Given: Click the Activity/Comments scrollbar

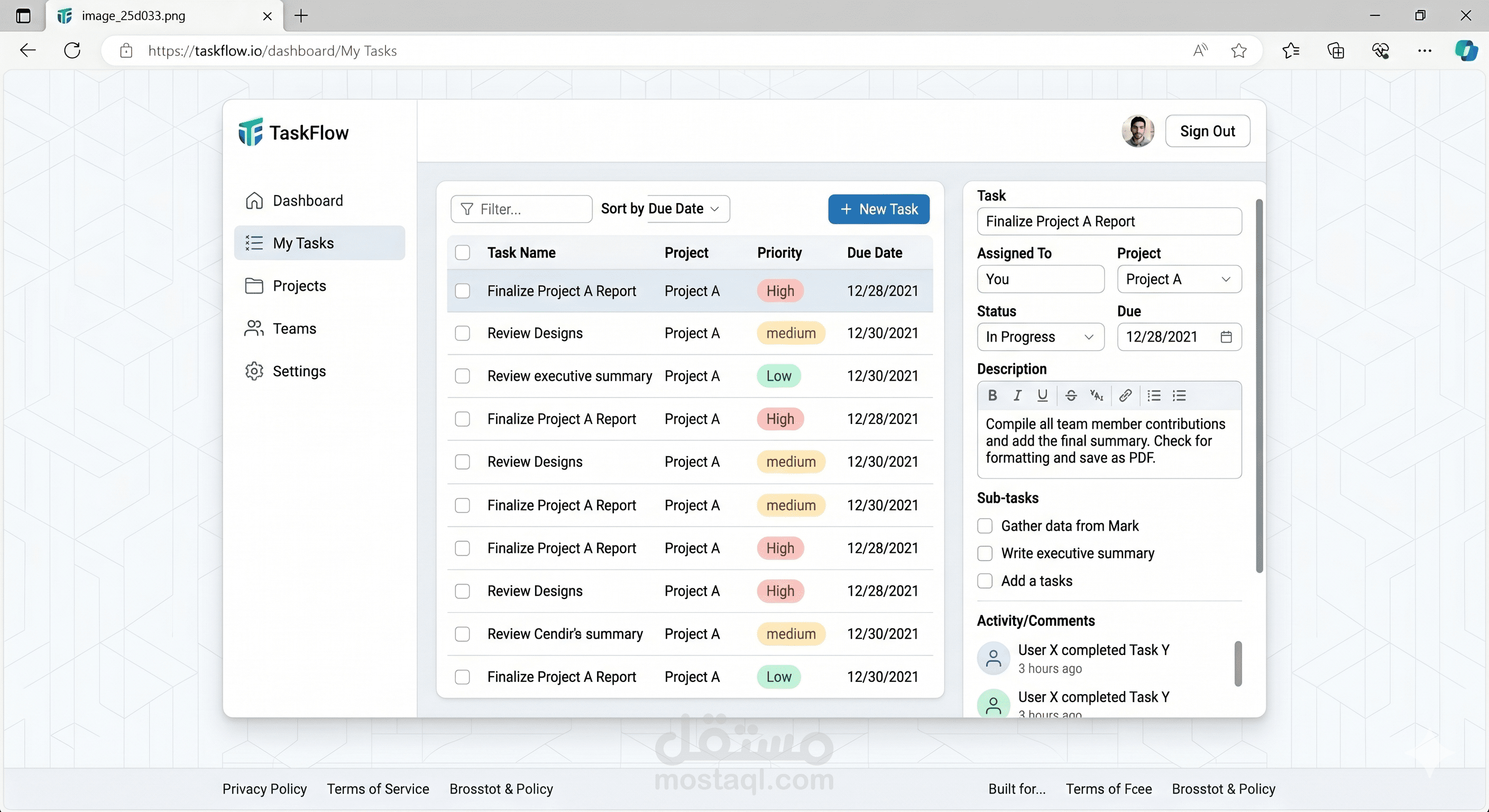Looking at the screenshot, I should tap(1237, 663).
